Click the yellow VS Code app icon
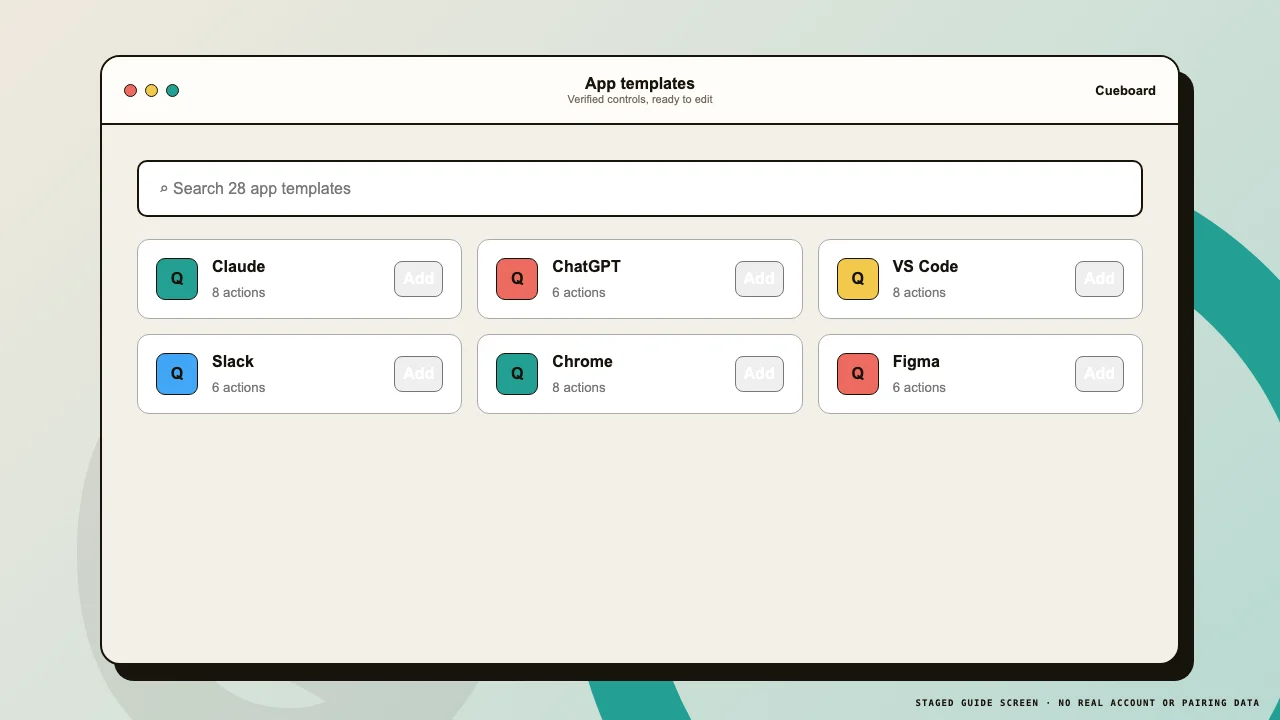Screen dimensions: 1280x720 [858, 279]
